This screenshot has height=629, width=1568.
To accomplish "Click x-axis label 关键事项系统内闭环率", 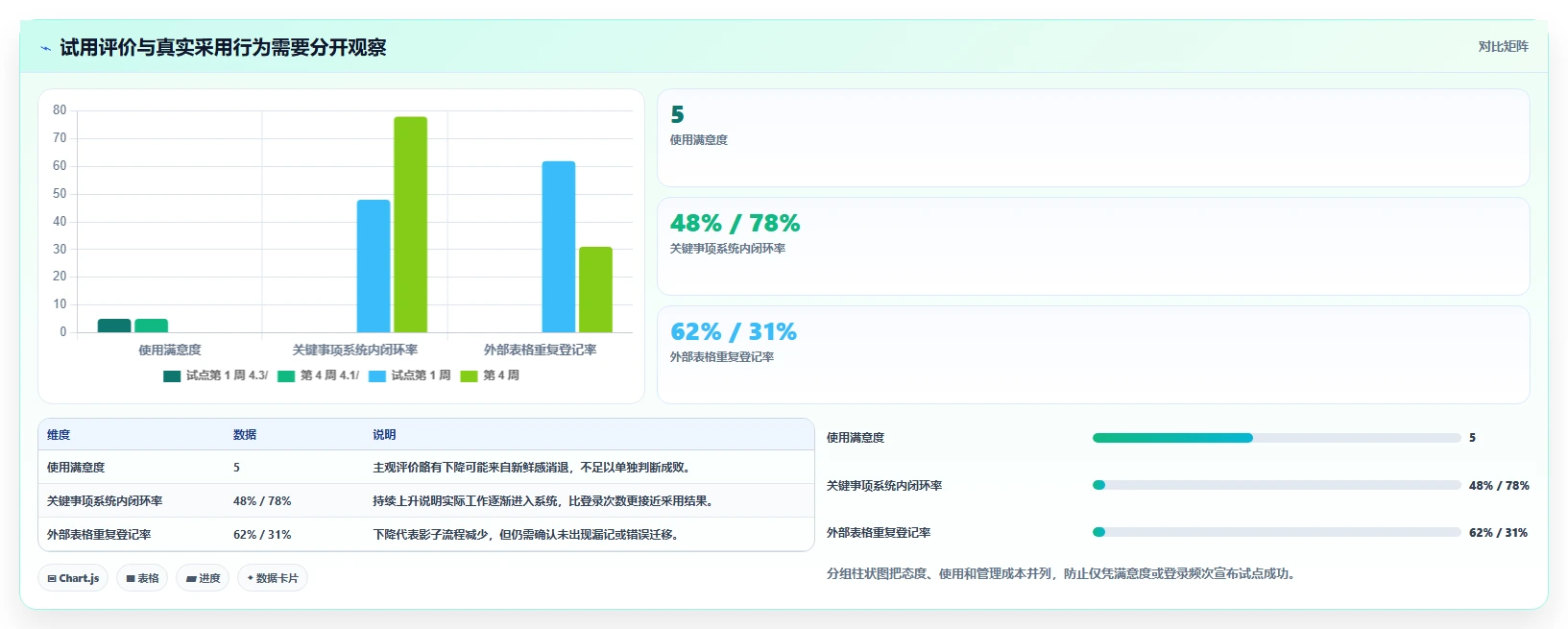I will coord(355,351).
